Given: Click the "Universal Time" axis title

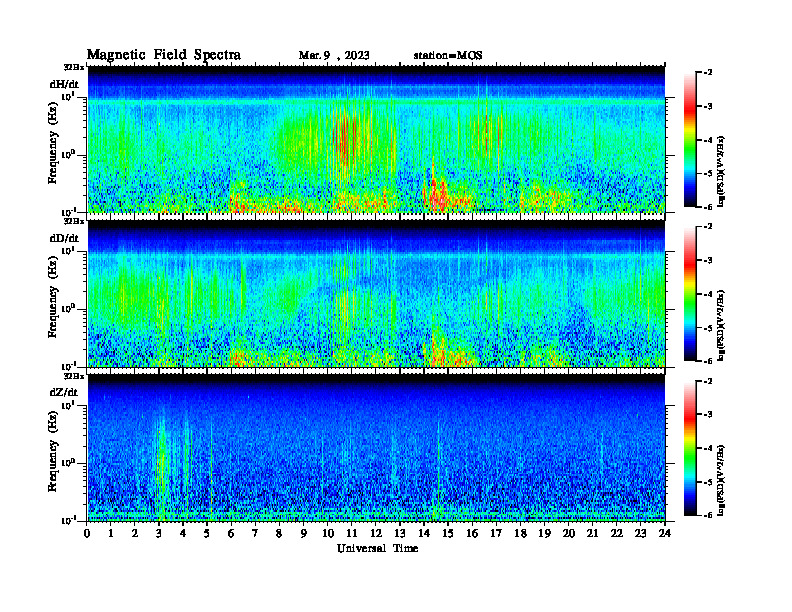Looking at the screenshot, I should [377, 548].
